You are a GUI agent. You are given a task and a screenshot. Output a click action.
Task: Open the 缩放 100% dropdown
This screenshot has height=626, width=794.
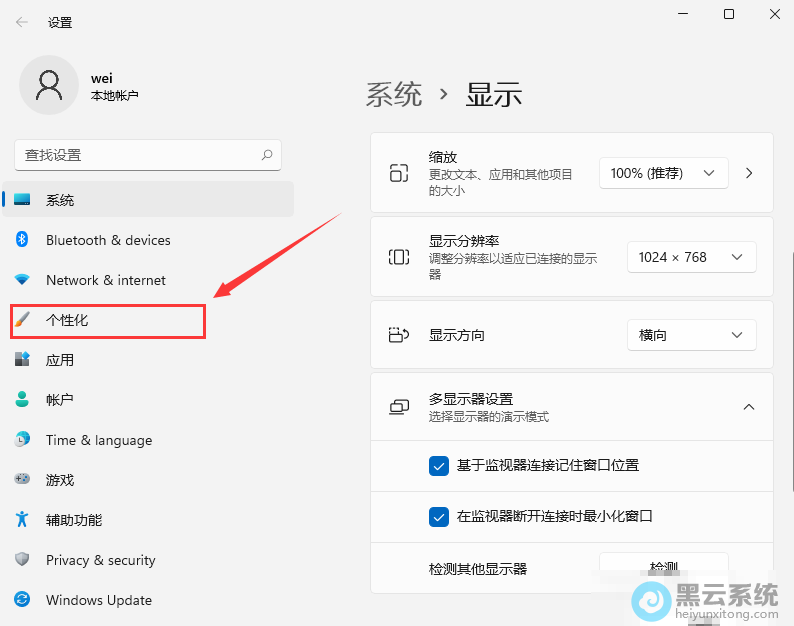[x=663, y=173]
